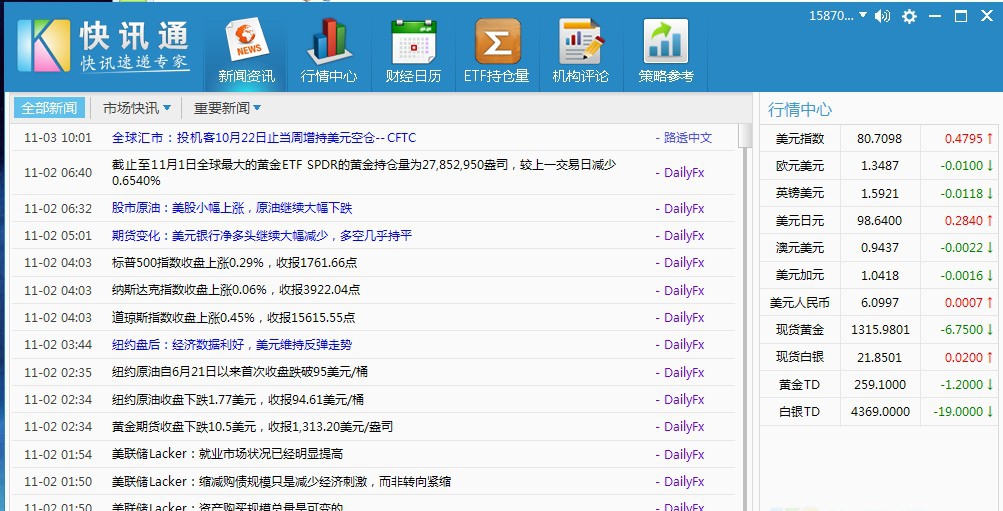The image size is (1003, 511).
Task: Click the 现货黄金 price 1315.9801
Action: coord(880,330)
